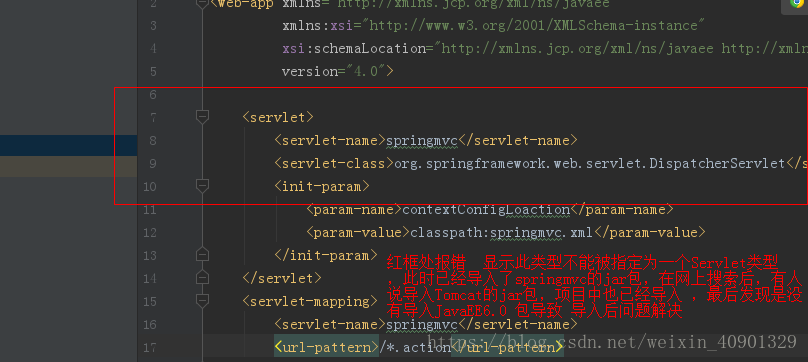This screenshot has width=808, height=362.
Task: Collapse the <servlet-mapping> block on line 15
Action: pyautogui.click(x=203, y=301)
